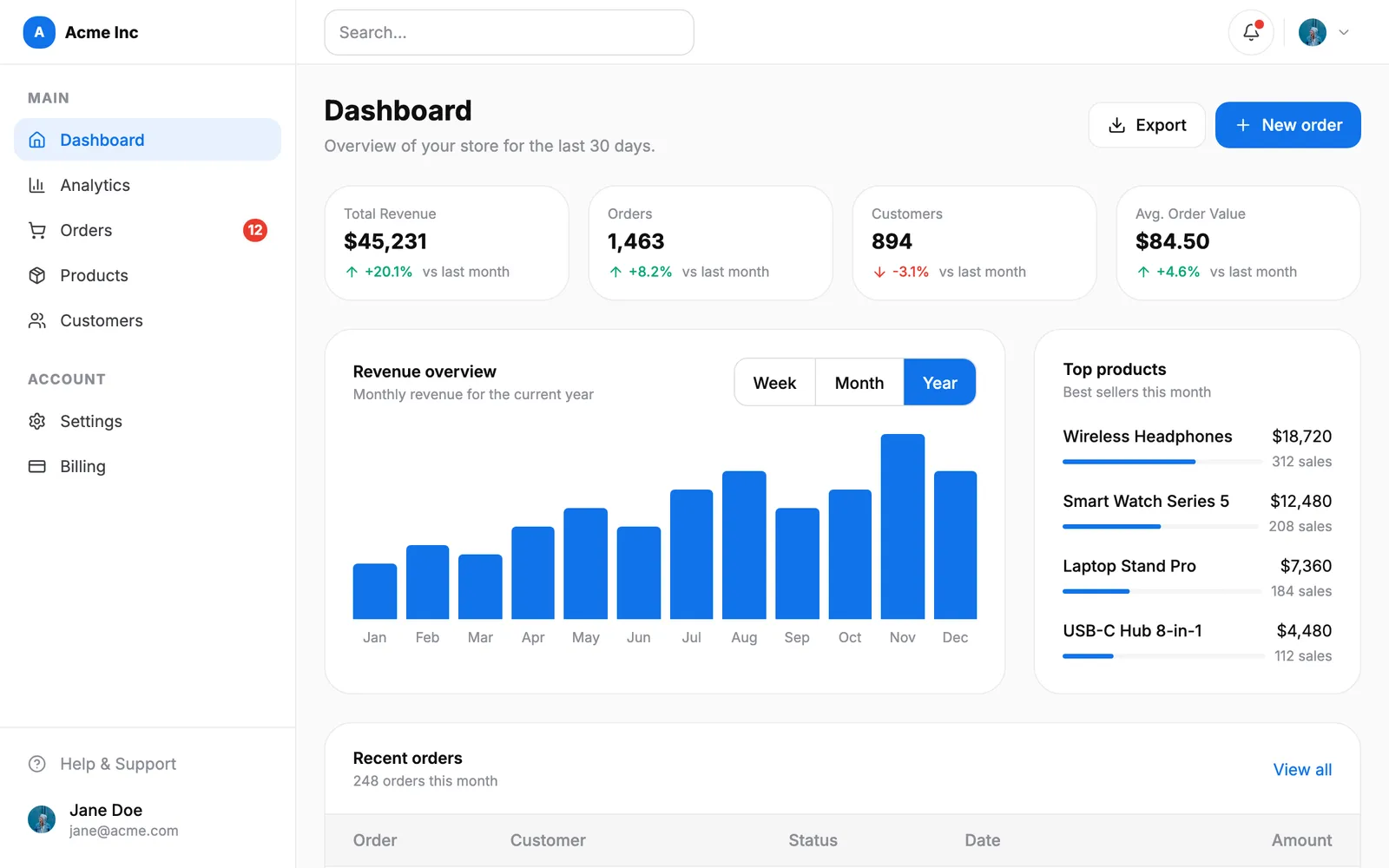The image size is (1389, 868).
Task: Click the Wireless Headphones product name
Action: point(1148,437)
